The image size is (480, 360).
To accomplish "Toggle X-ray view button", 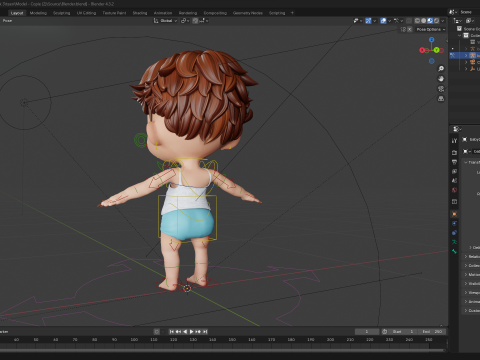I will coord(409,21).
